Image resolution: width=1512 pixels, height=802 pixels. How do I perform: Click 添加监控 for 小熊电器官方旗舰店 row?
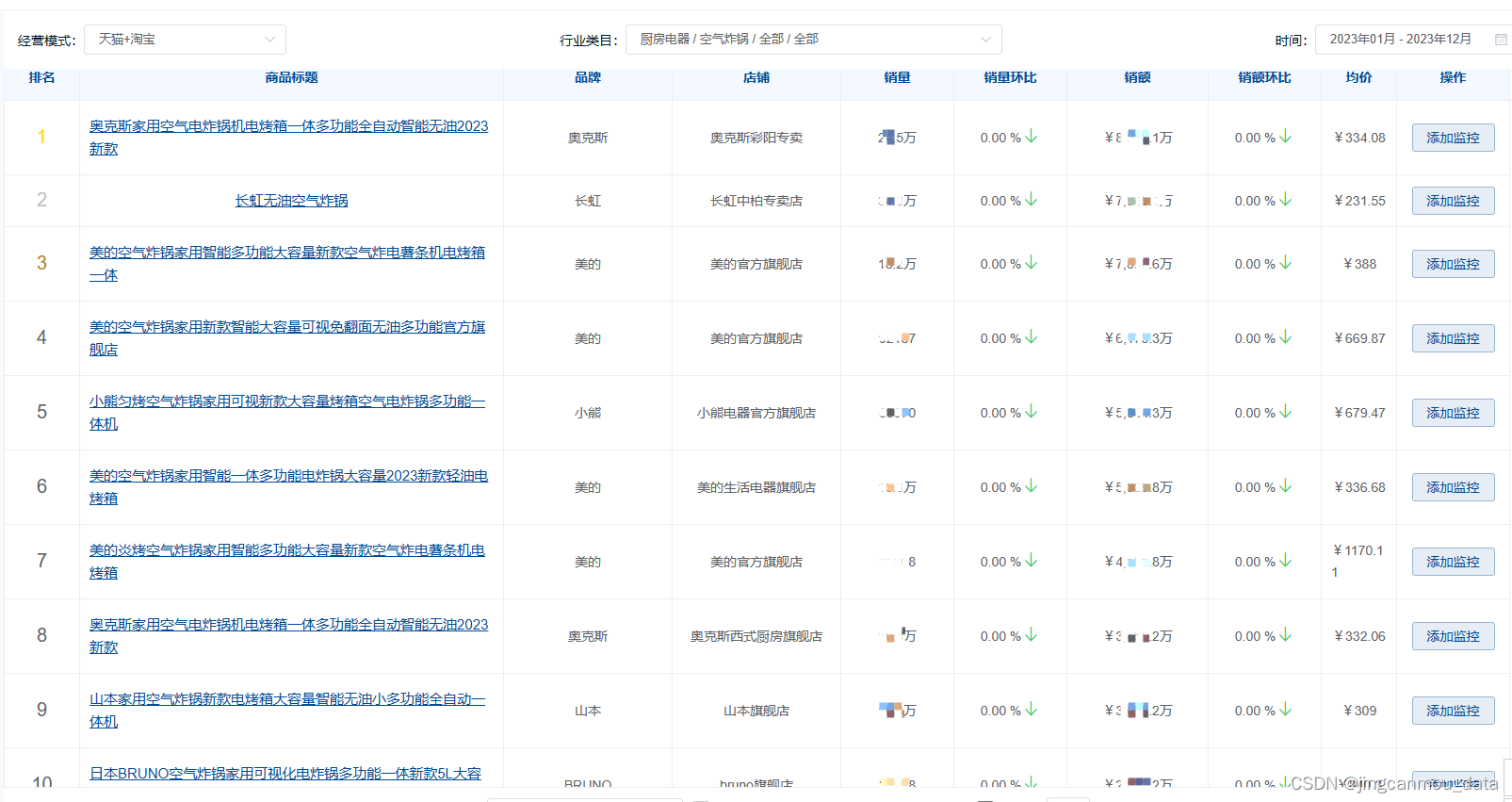tap(1453, 413)
